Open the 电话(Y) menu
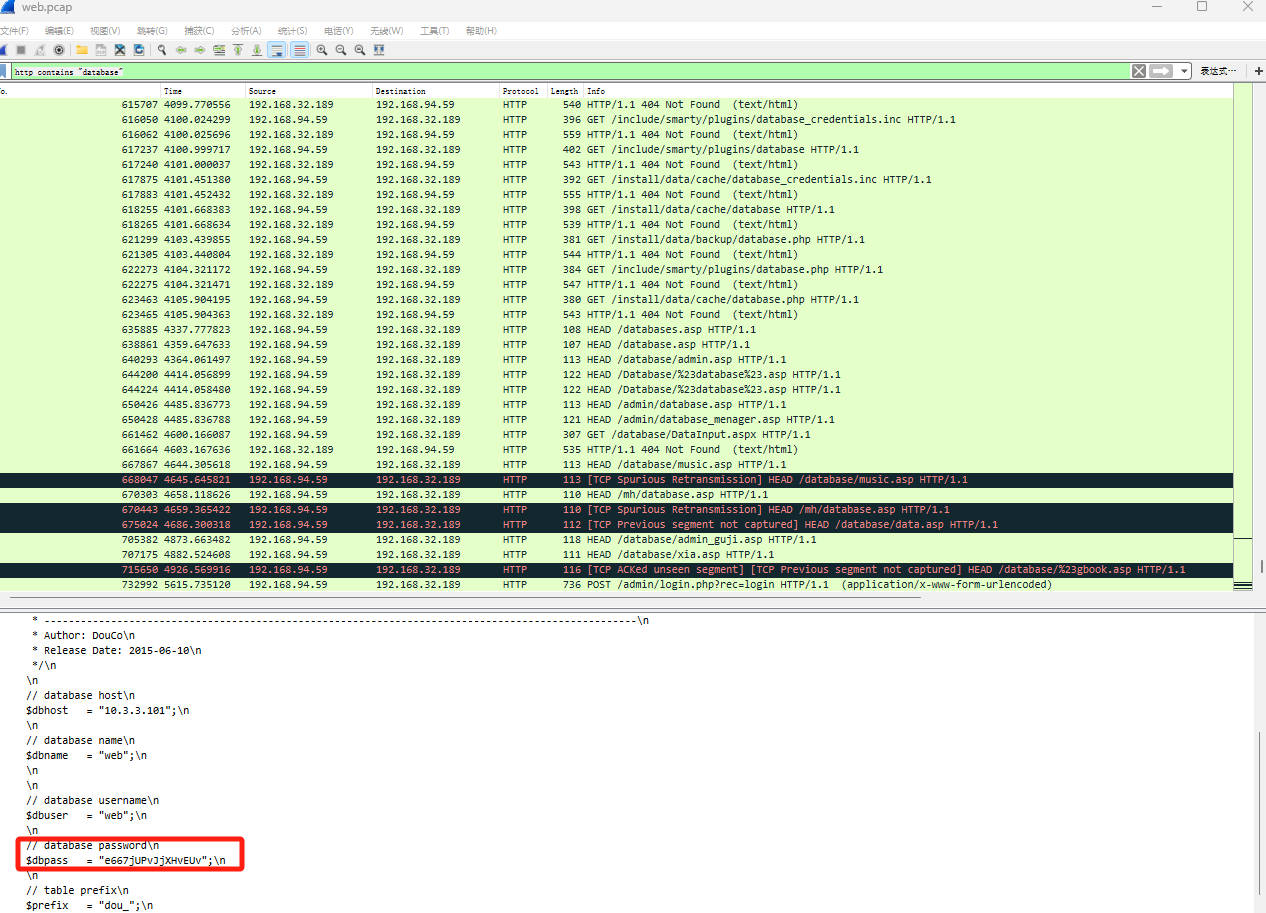The image size is (1266, 913). [338, 31]
